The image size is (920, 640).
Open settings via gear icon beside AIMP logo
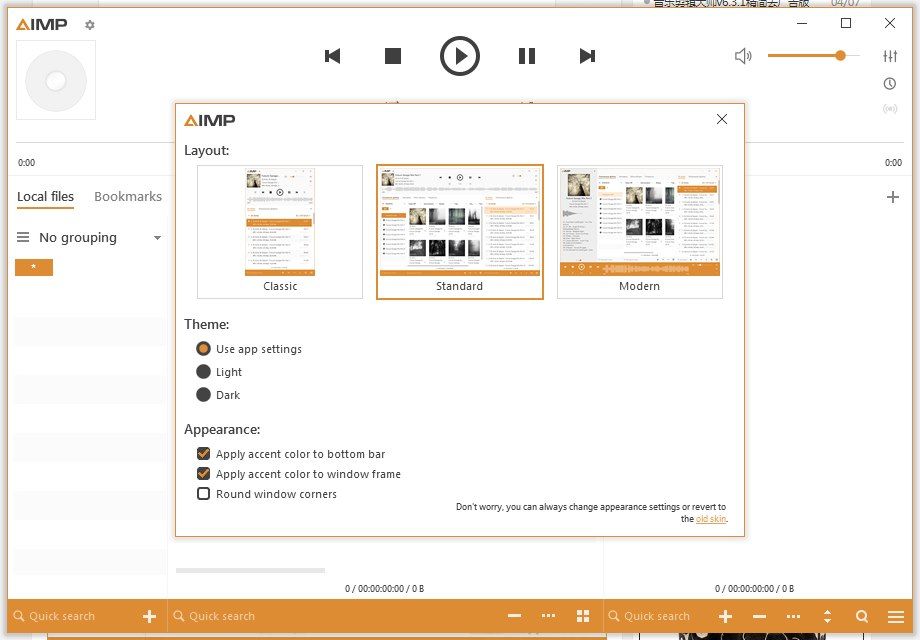coord(90,25)
